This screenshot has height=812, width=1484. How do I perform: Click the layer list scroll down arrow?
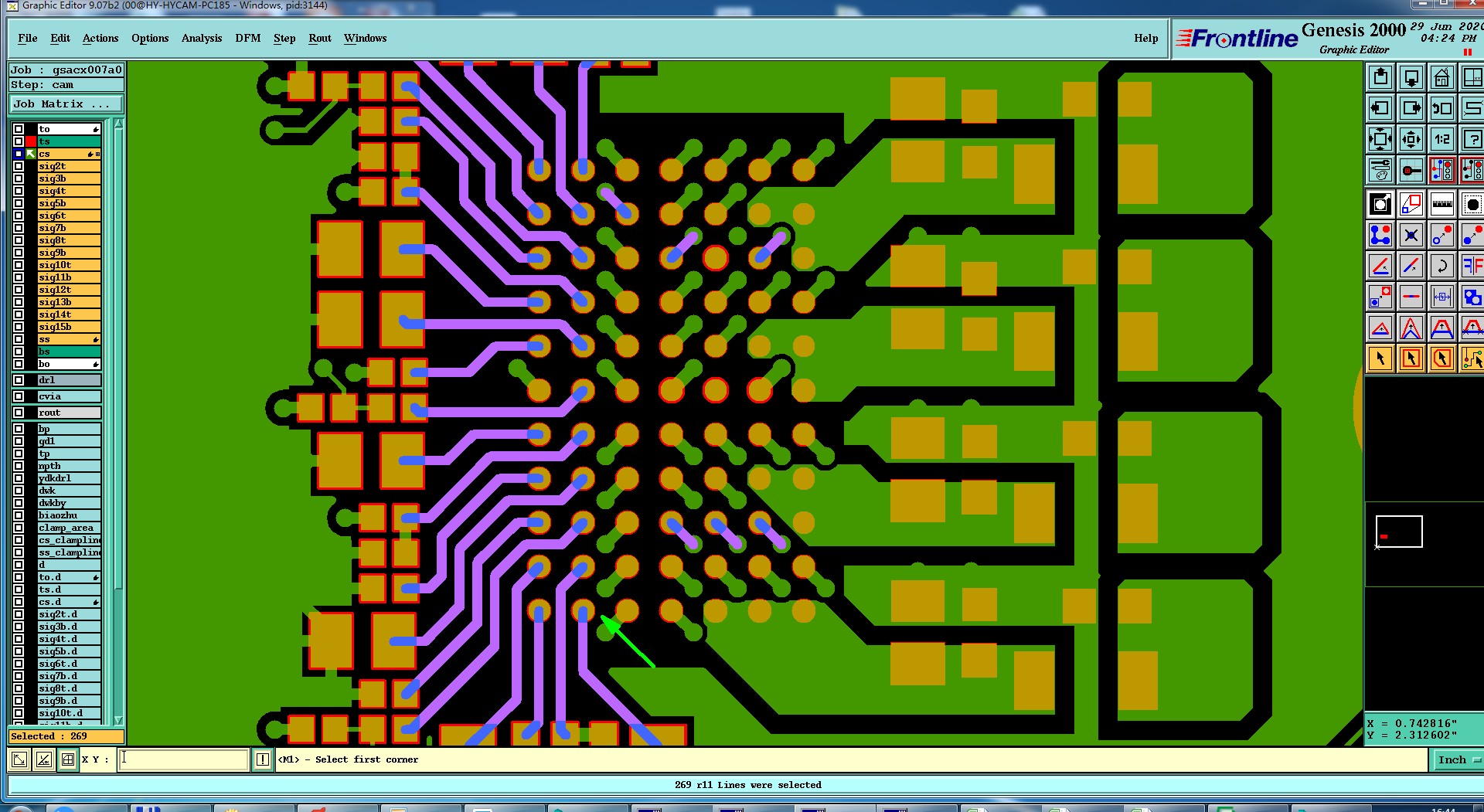pos(118,719)
